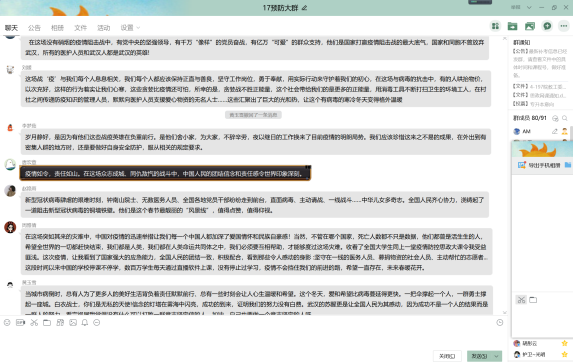Open the group apps grid icon
Image resolution: width=573 pixels, height=362 pixels.
[495, 26]
